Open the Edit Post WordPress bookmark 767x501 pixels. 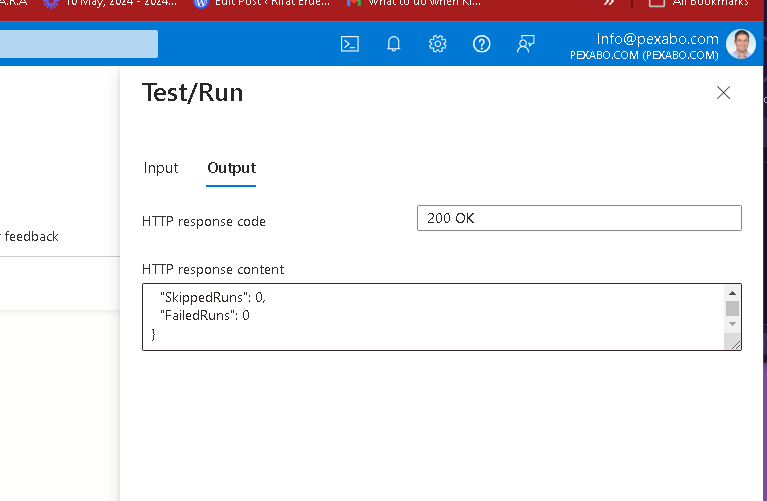point(261,3)
